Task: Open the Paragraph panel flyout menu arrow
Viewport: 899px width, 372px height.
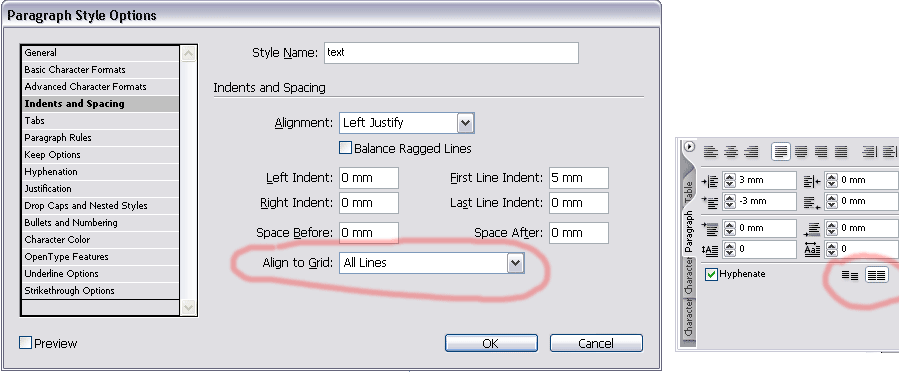Action: pyautogui.click(x=690, y=146)
